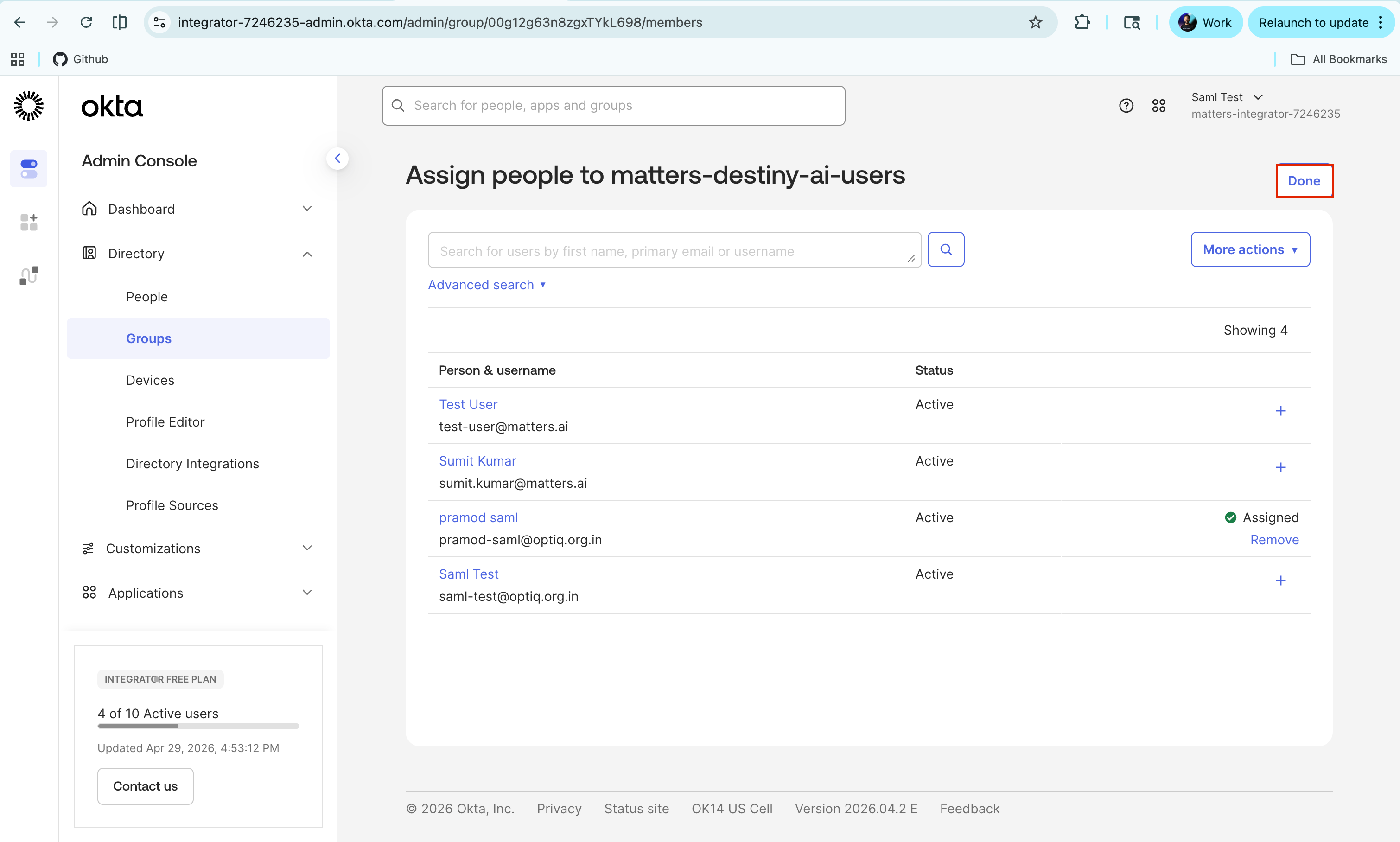The image size is (1400, 842).
Task: Open Sumit Kumar profile link
Action: coord(477,461)
